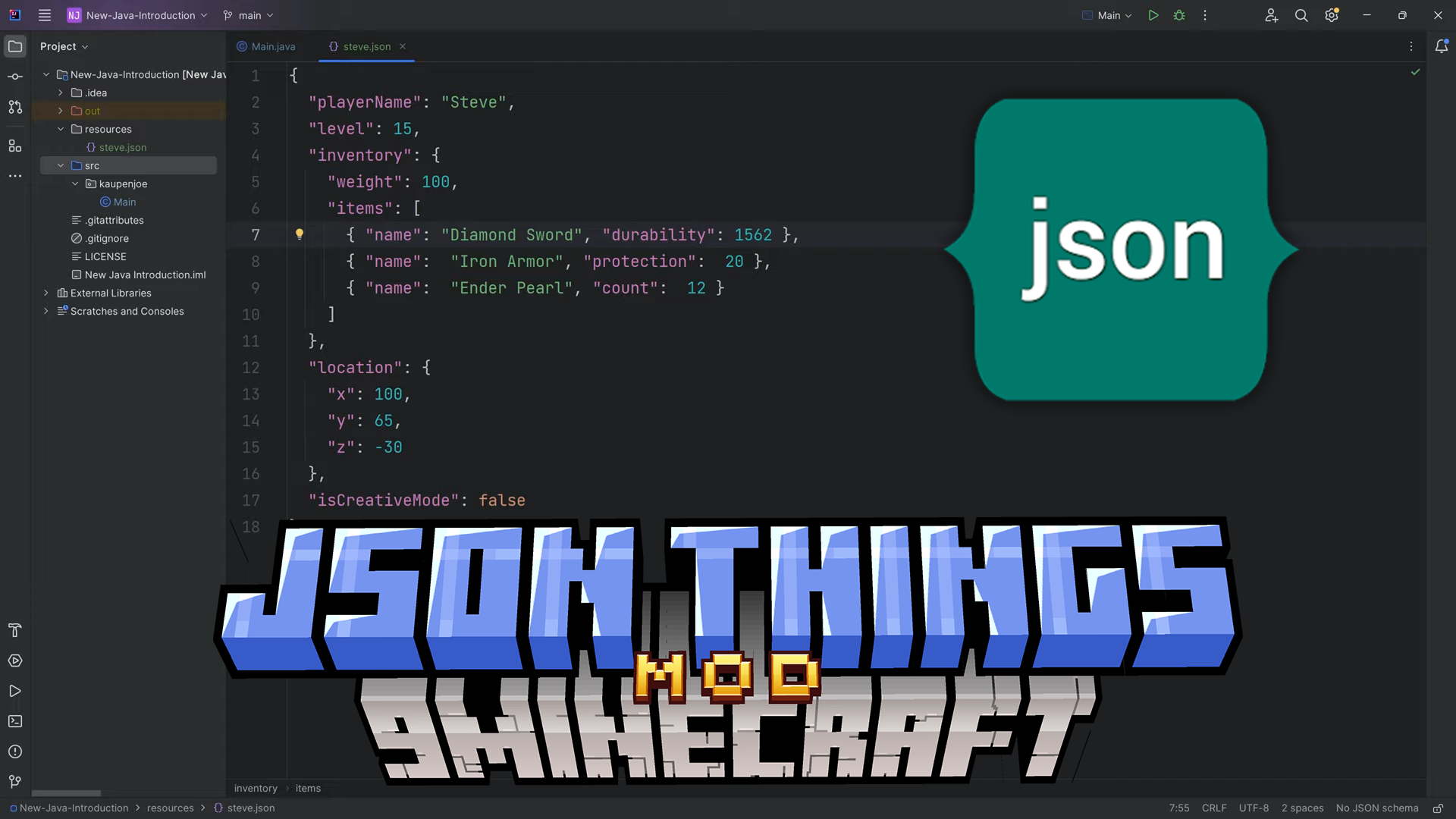Screen dimensions: 1456x819
Task: Expand the .idea folder
Action: tap(61, 93)
